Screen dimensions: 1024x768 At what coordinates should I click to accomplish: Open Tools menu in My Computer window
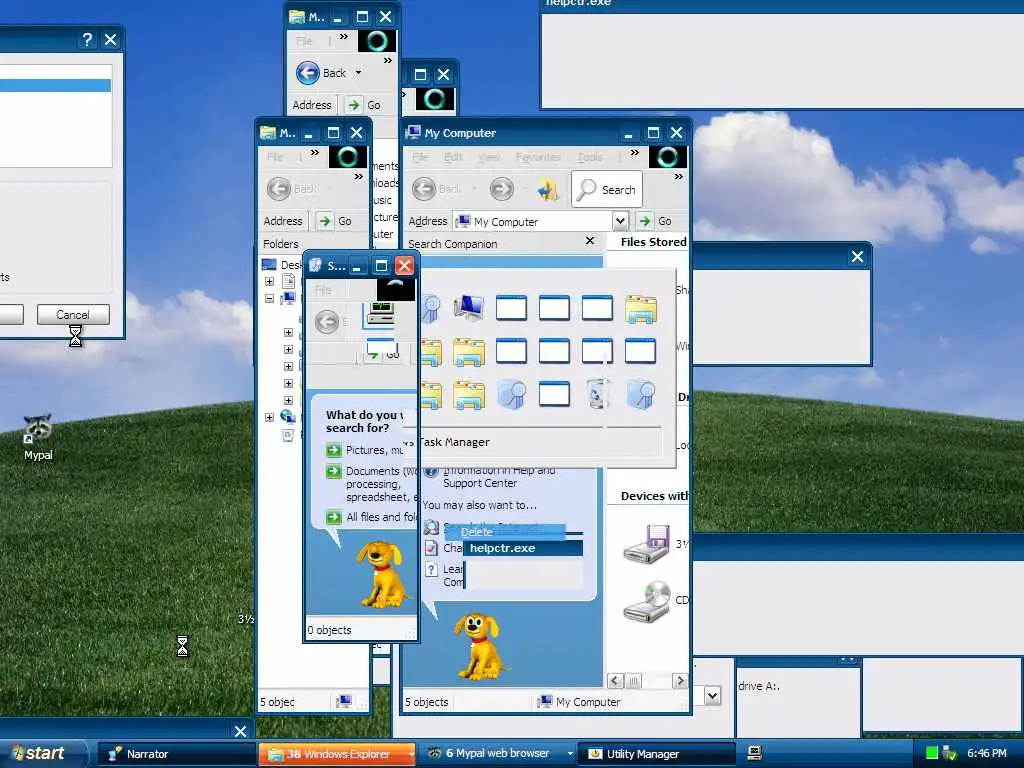(x=590, y=157)
